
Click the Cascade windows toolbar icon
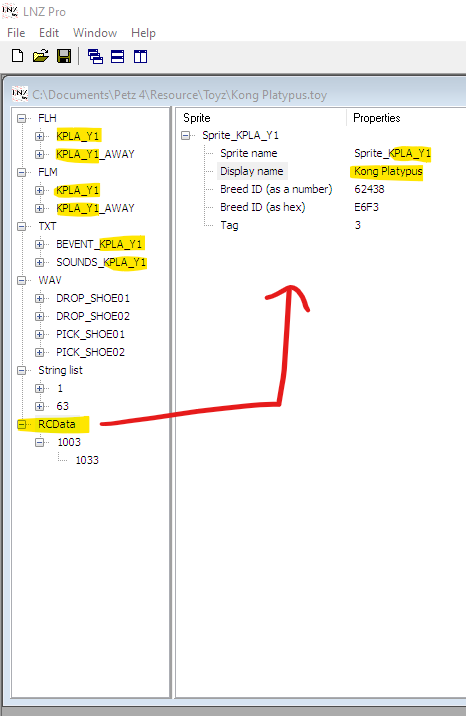(95, 56)
